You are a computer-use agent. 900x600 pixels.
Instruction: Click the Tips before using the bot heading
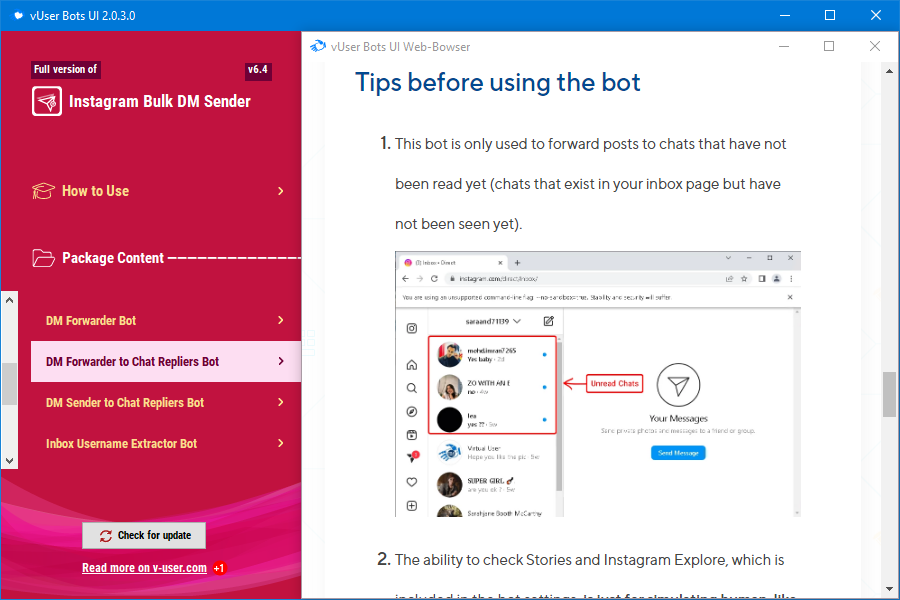[x=498, y=82]
